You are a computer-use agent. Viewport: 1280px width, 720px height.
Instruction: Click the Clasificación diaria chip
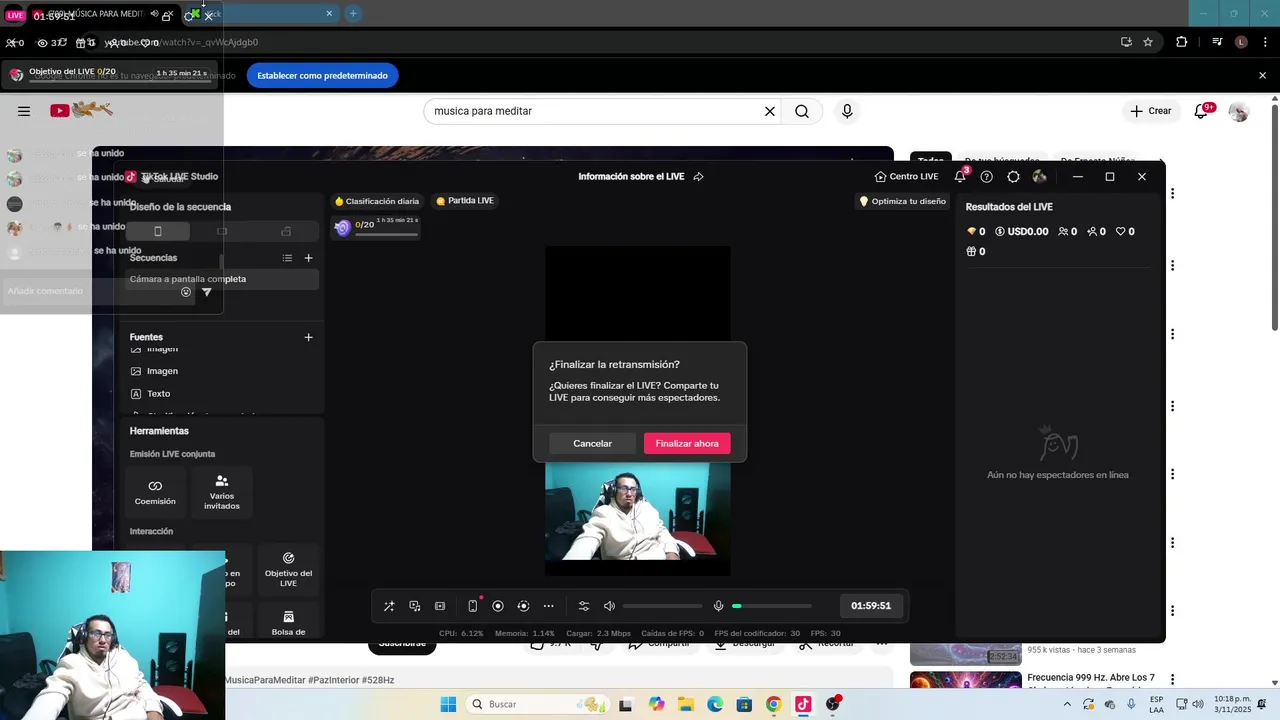(x=377, y=201)
